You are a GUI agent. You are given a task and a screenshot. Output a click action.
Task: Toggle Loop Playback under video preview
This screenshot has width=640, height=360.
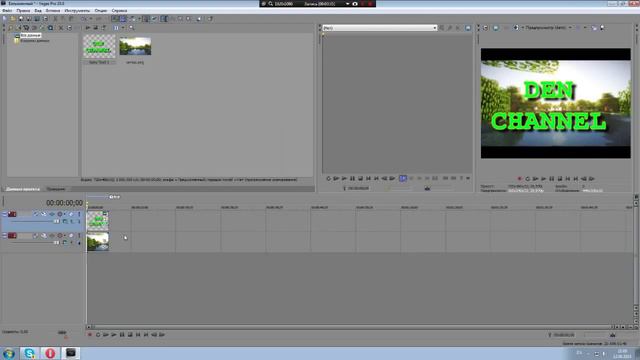click(527, 179)
